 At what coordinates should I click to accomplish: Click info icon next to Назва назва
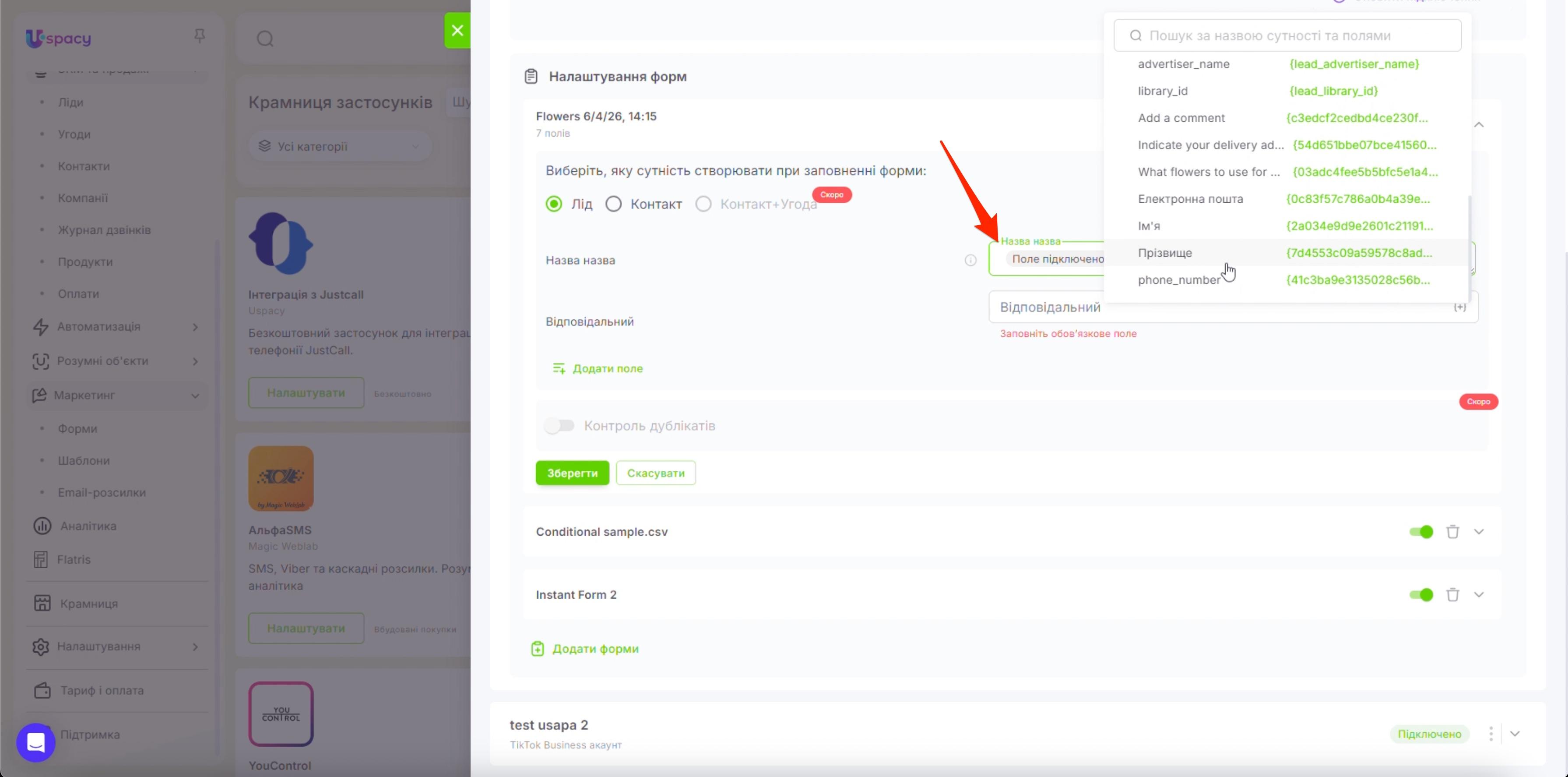point(970,261)
